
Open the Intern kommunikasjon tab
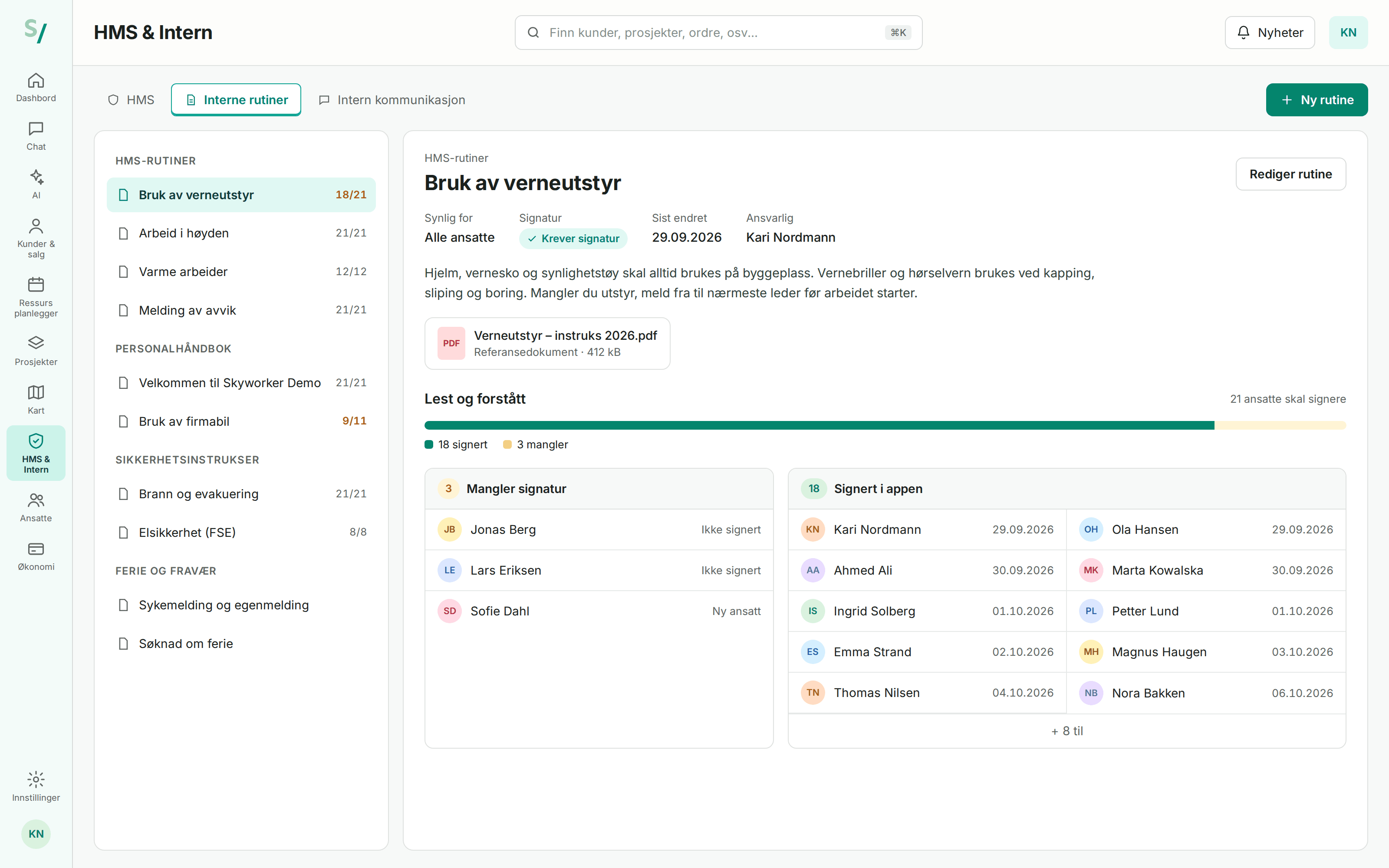(x=392, y=100)
